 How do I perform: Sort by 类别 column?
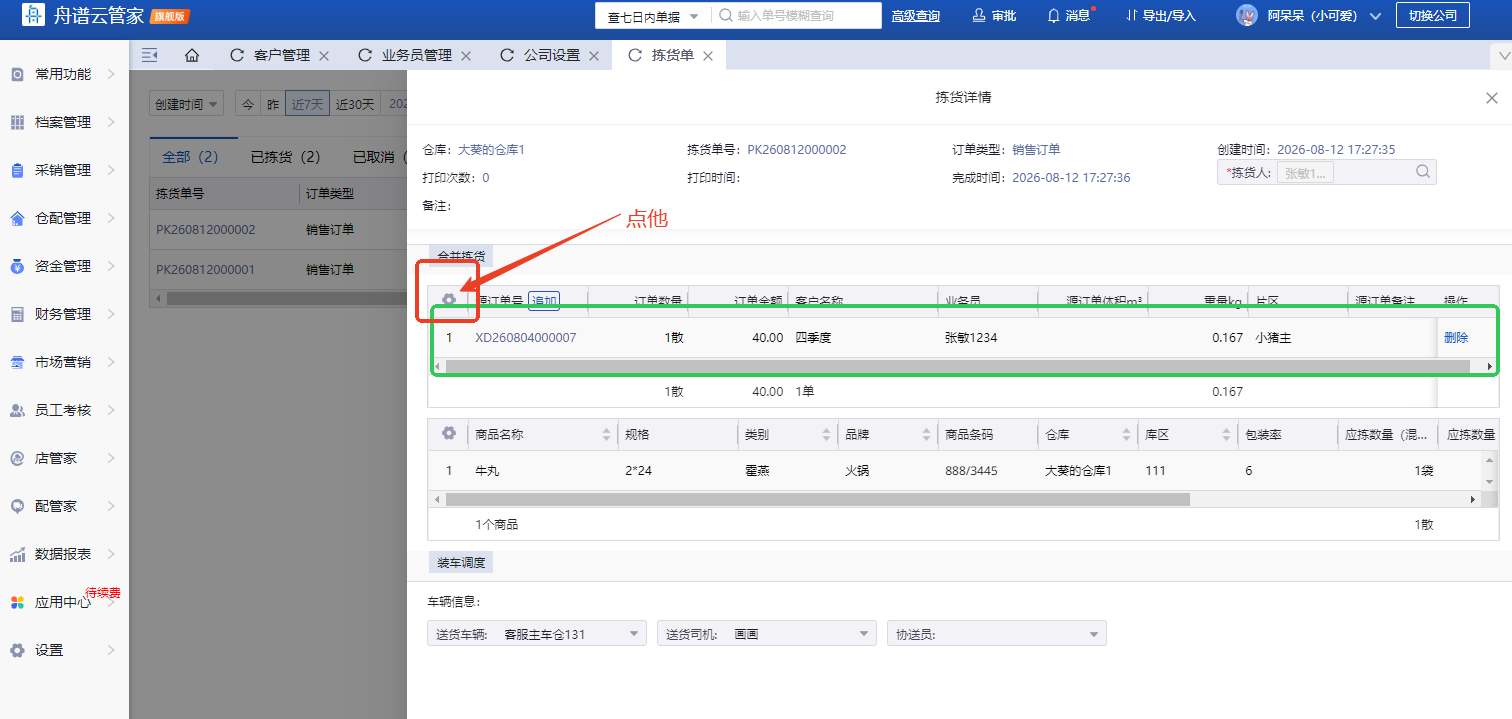coord(826,435)
